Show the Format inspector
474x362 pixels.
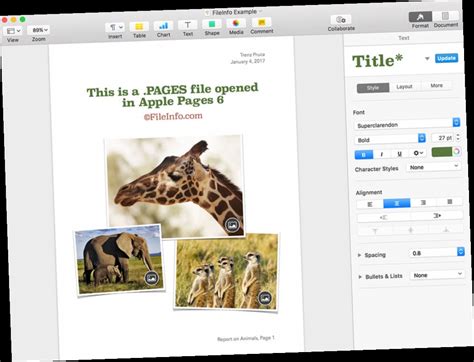[x=420, y=17]
